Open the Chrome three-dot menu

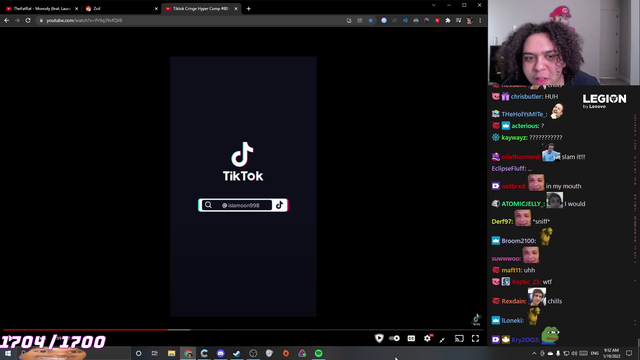click(x=480, y=20)
